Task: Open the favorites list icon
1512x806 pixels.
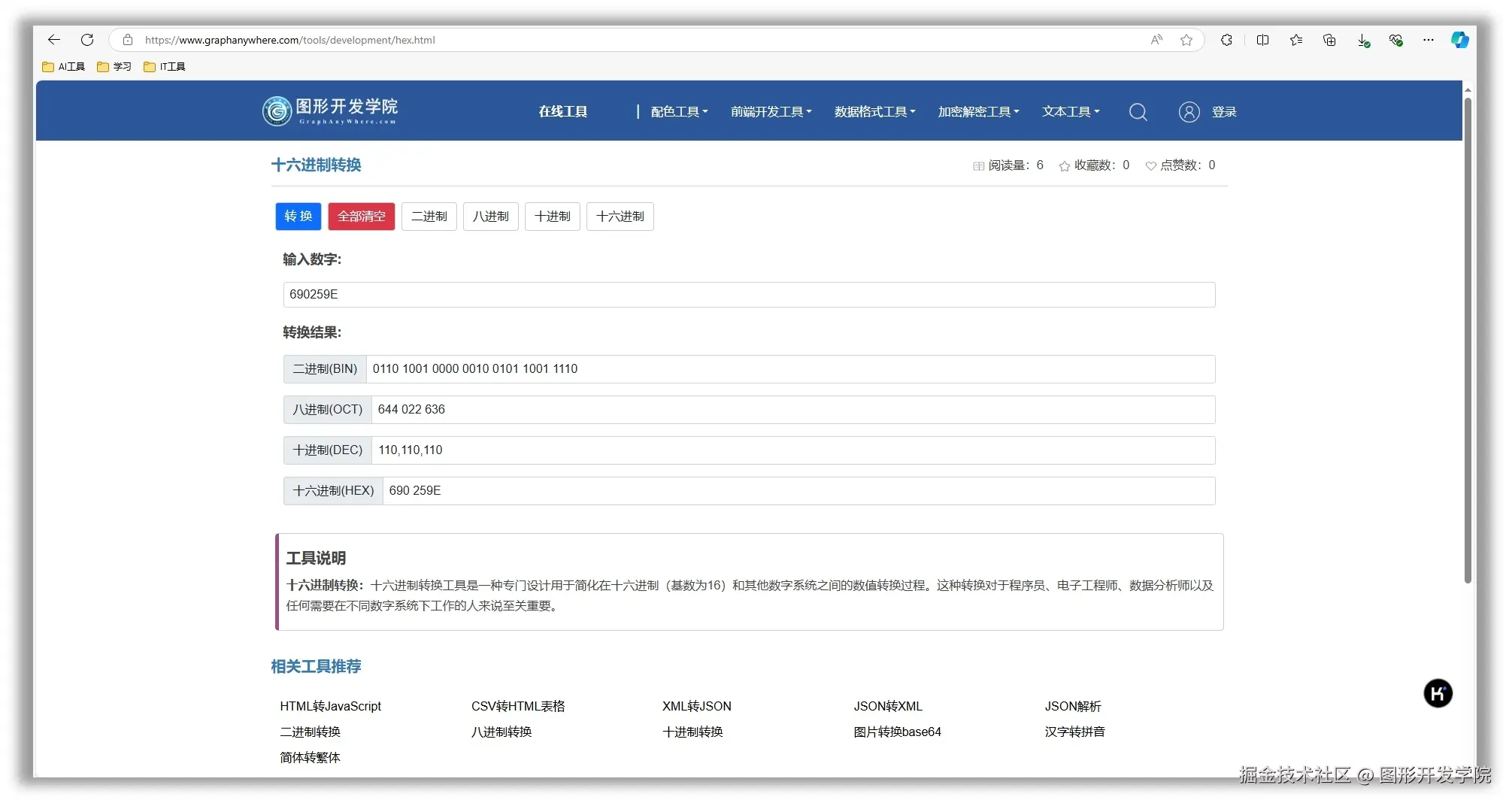Action: pyautogui.click(x=1296, y=40)
